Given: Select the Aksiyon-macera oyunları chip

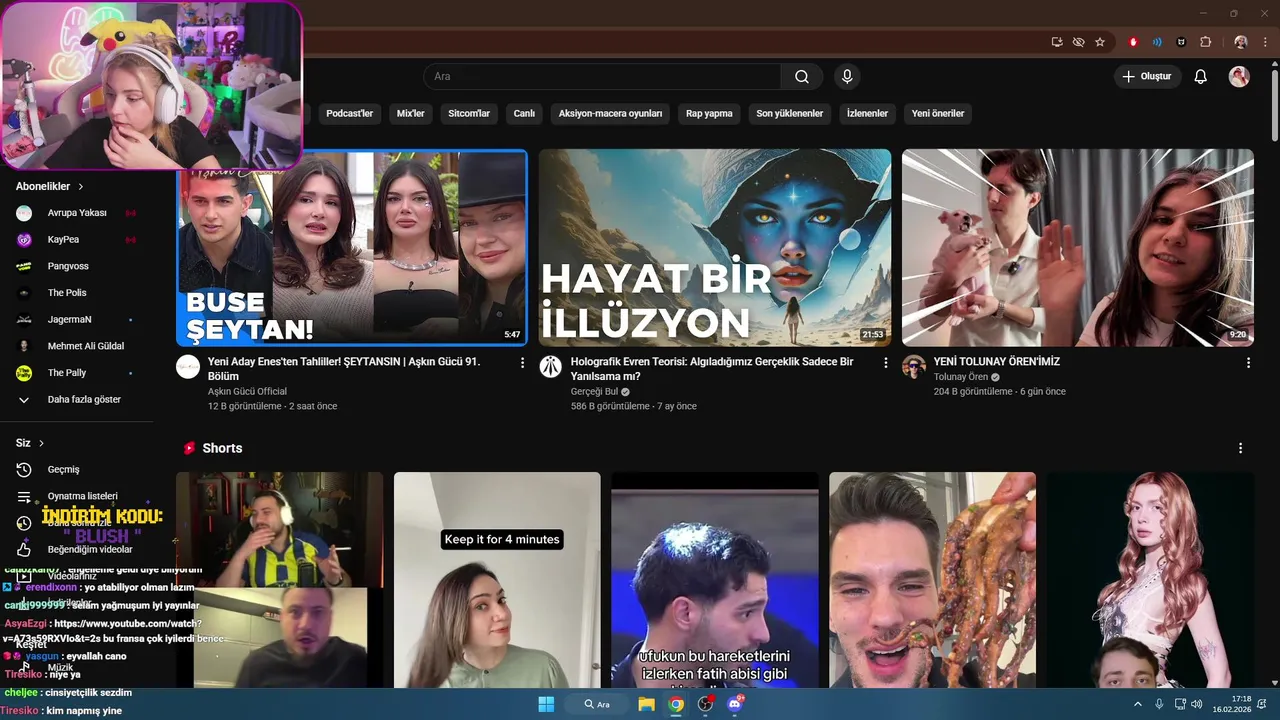Looking at the screenshot, I should [610, 114].
